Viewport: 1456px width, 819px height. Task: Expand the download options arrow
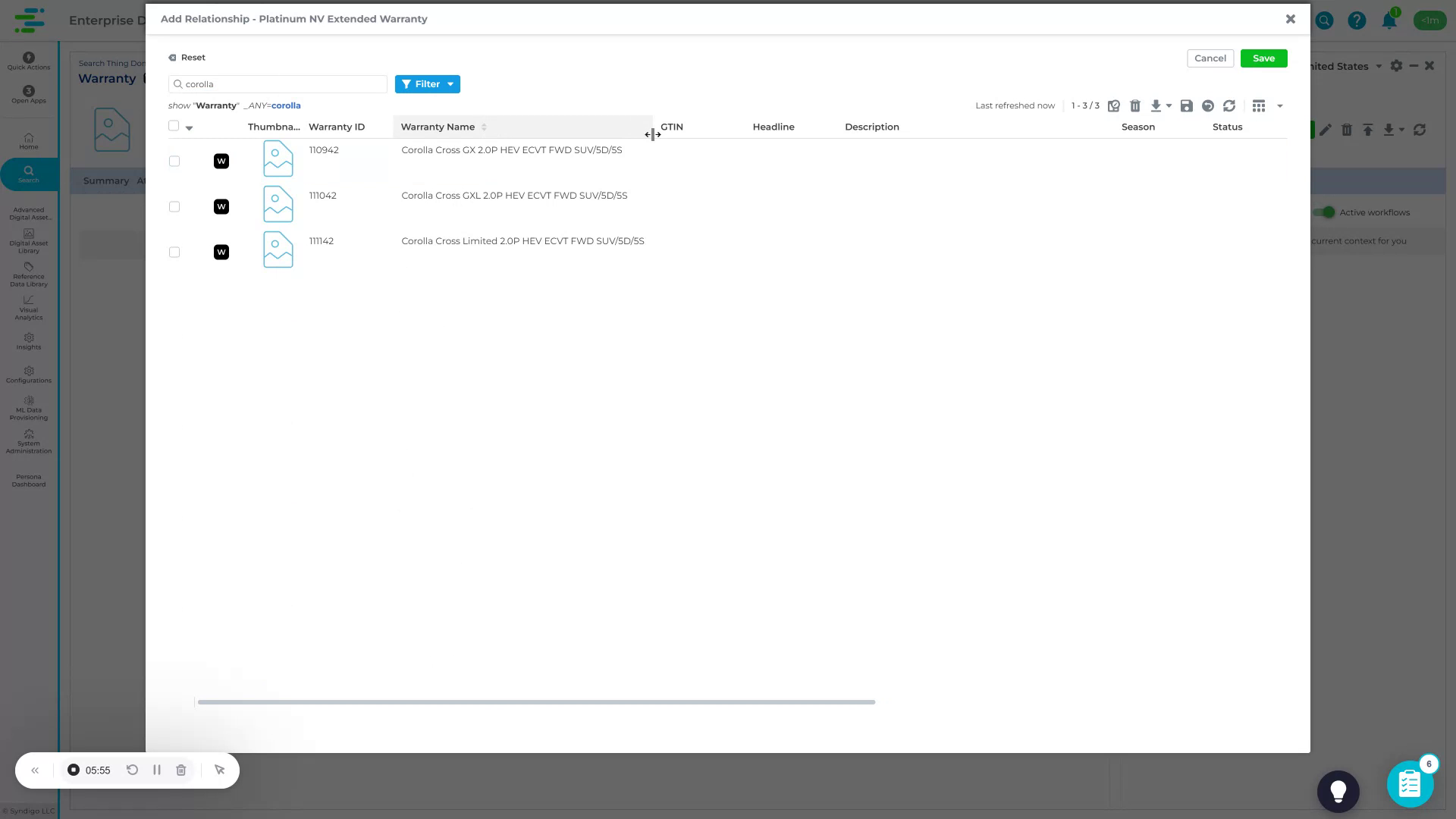1169,106
